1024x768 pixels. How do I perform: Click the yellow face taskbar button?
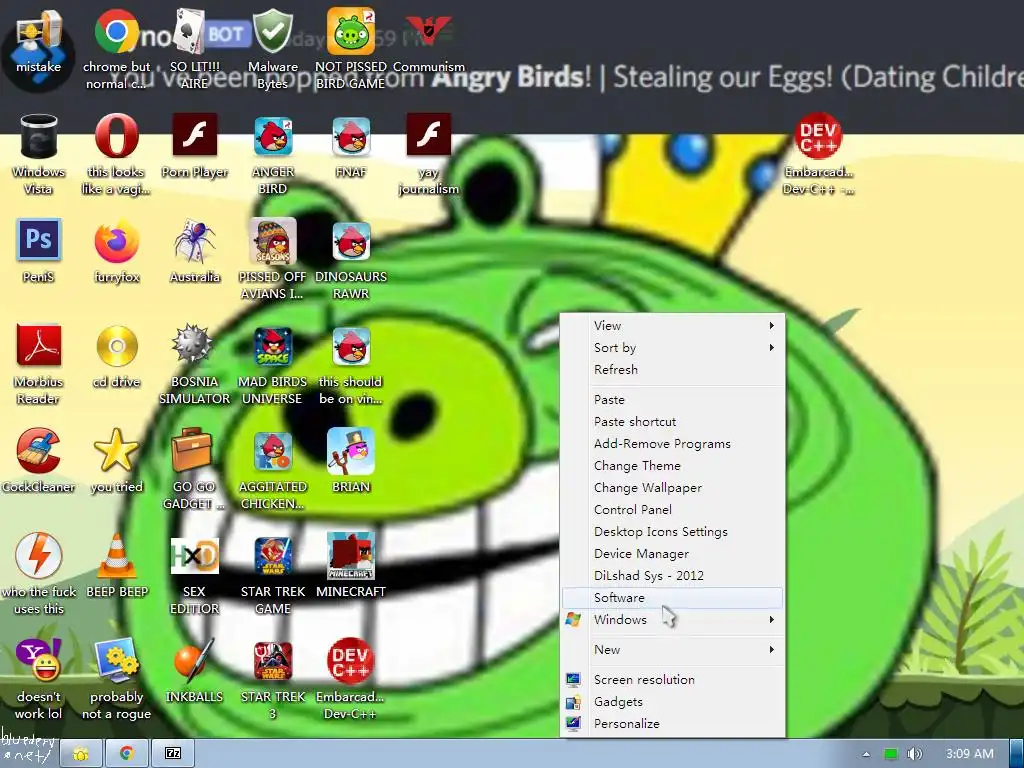click(80, 754)
